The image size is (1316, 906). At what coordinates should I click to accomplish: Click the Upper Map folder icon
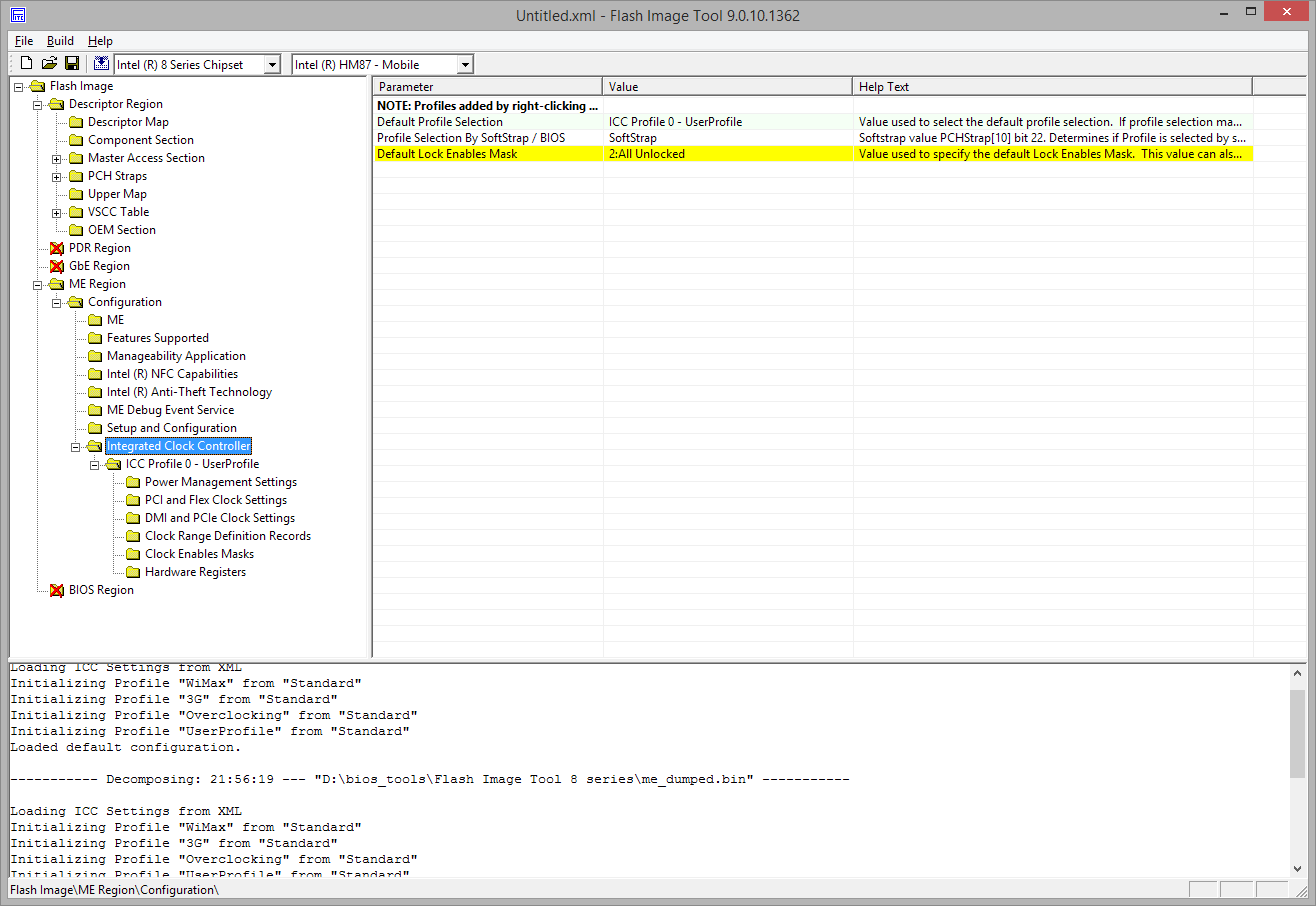(x=76, y=194)
